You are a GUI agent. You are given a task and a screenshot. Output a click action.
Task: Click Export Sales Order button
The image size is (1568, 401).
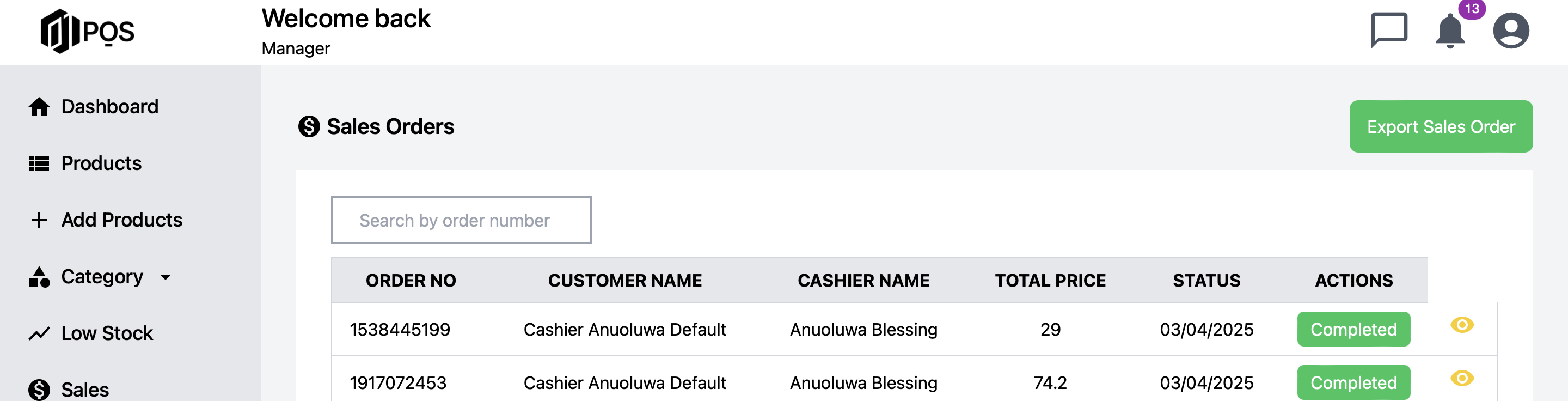tap(1441, 127)
